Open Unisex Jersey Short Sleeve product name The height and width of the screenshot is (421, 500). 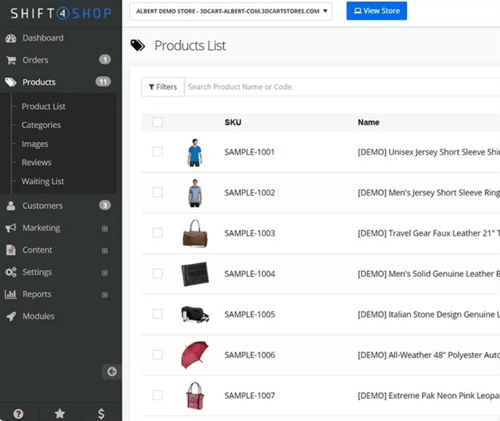[429, 152]
